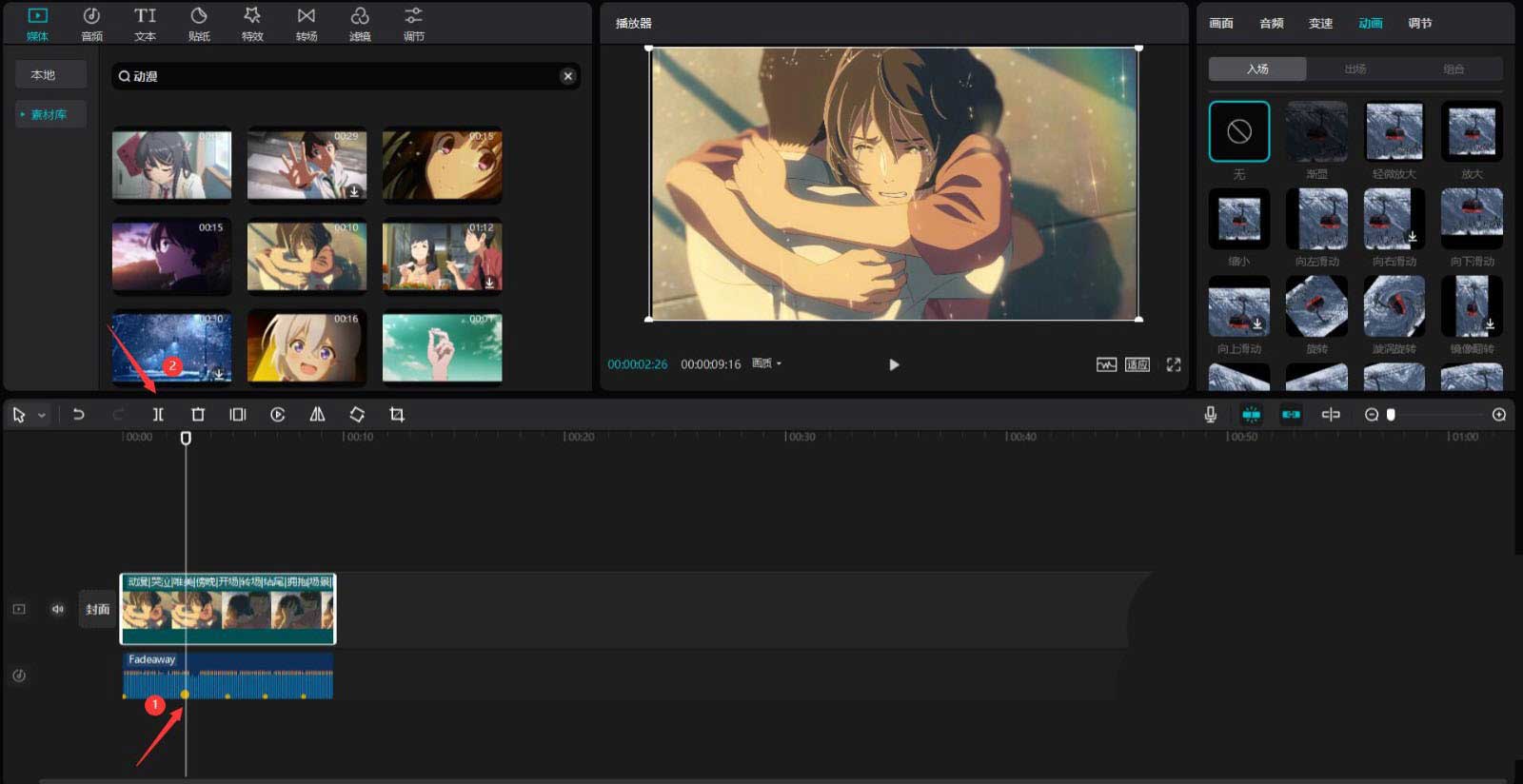Select the 00:29 anime clip thumbnail

point(307,165)
